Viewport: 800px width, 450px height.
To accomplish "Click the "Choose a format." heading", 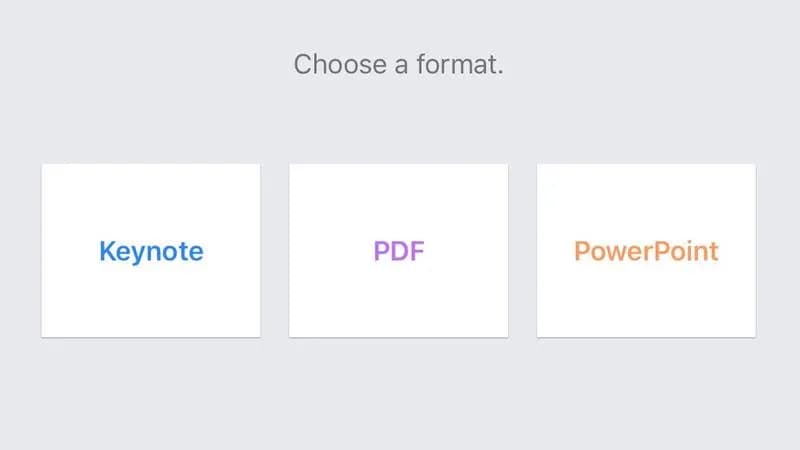I will 398,65.
